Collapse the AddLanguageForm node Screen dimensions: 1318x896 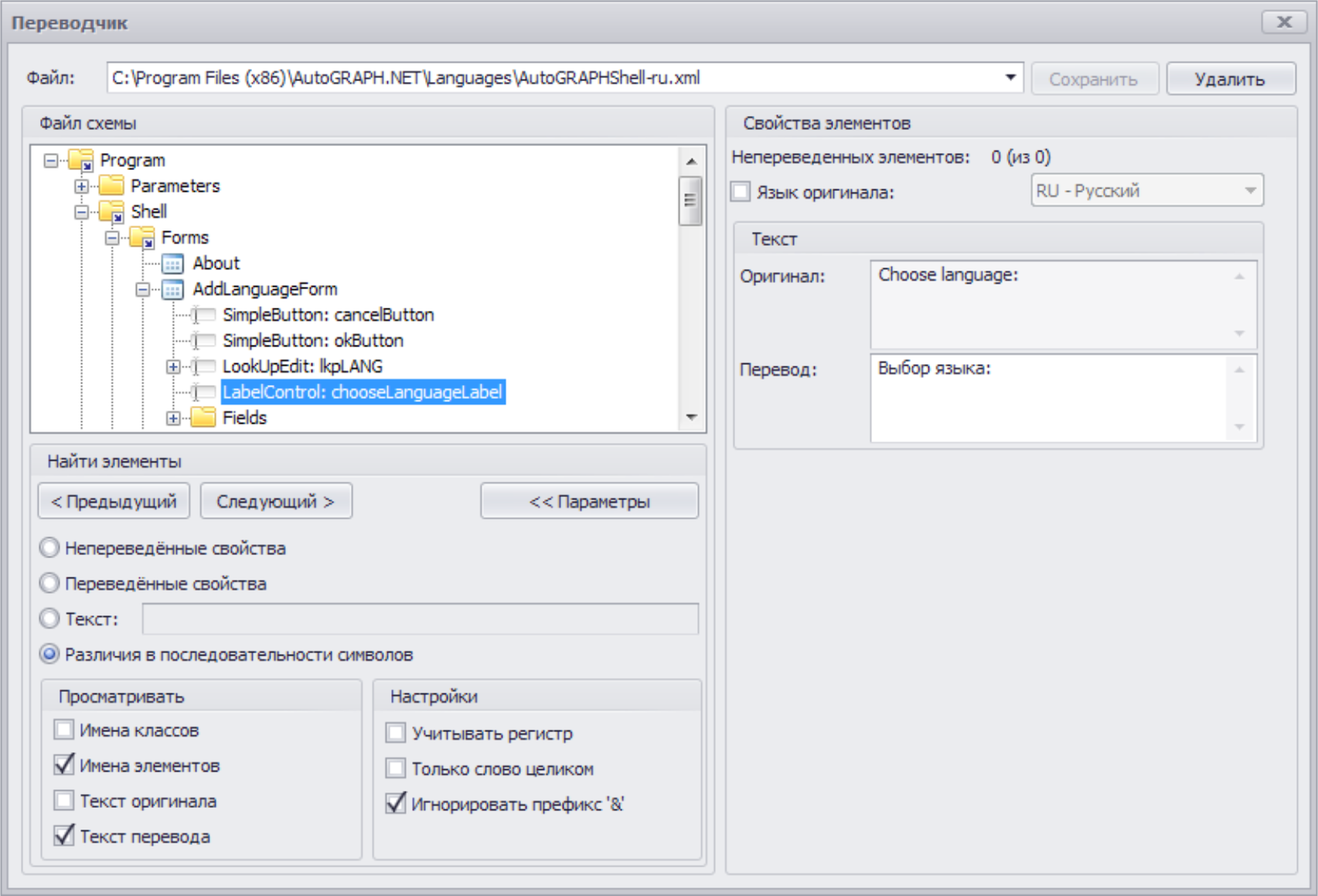point(142,289)
